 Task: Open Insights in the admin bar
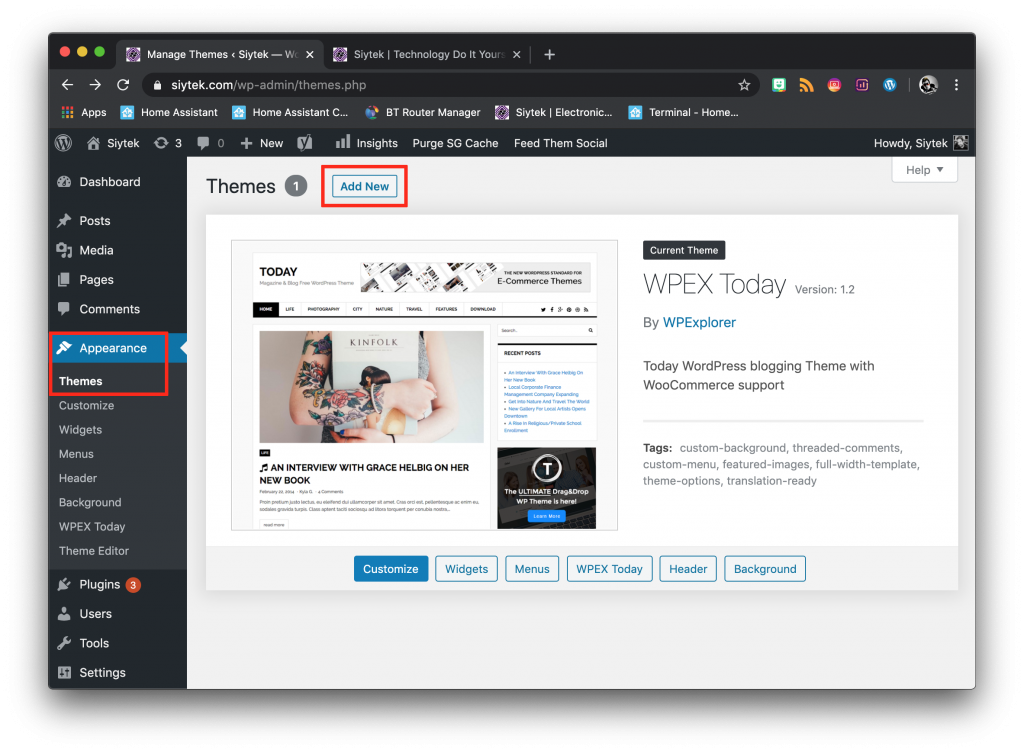[366, 143]
